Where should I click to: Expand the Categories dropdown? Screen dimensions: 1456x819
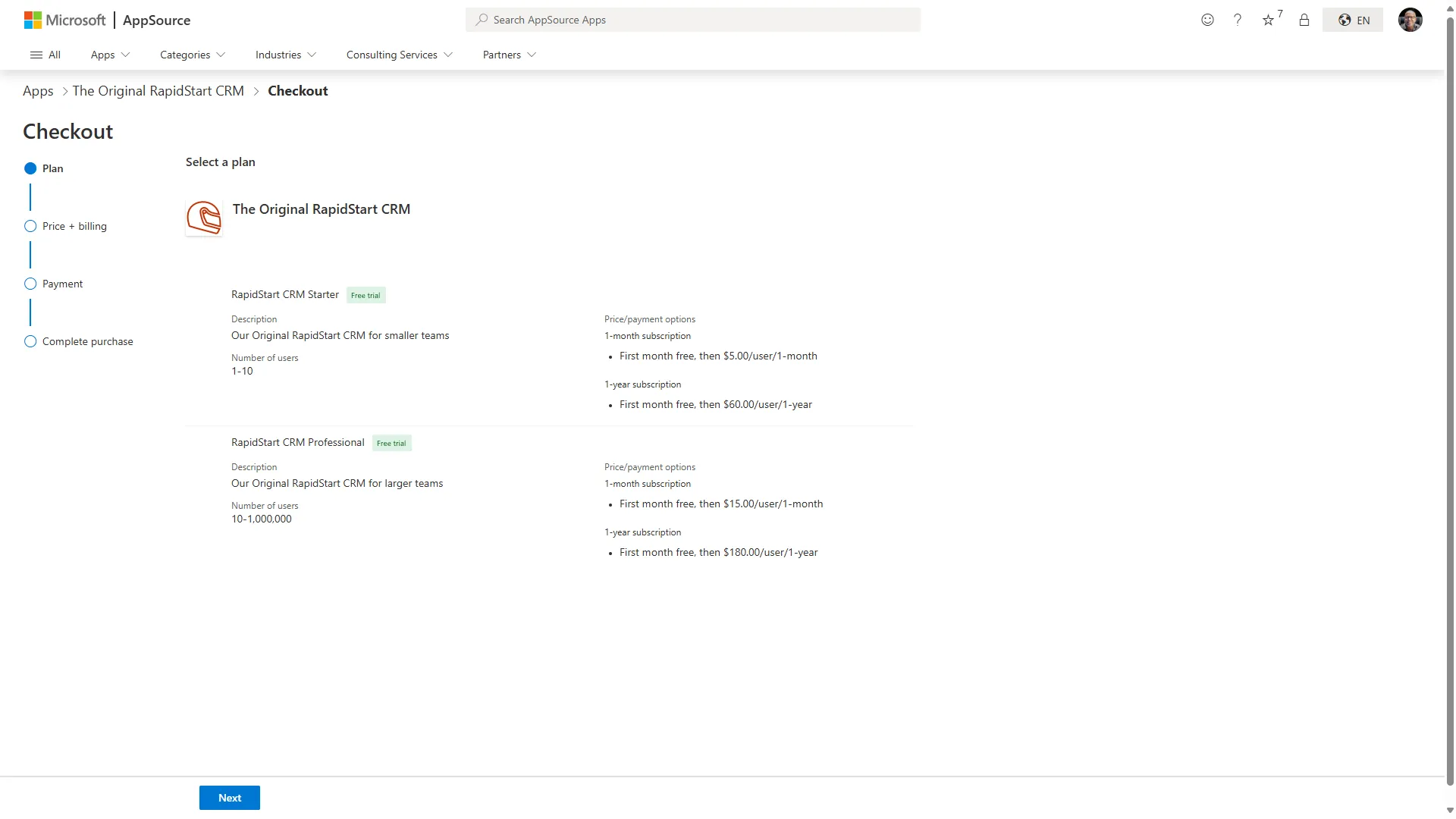point(192,55)
